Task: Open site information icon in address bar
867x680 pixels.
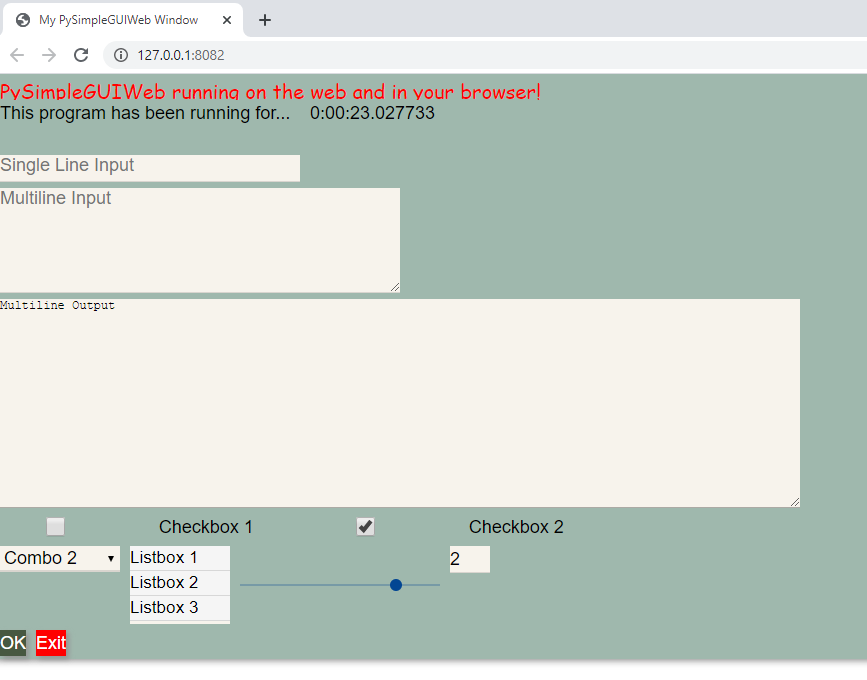Action: [x=121, y=55]
